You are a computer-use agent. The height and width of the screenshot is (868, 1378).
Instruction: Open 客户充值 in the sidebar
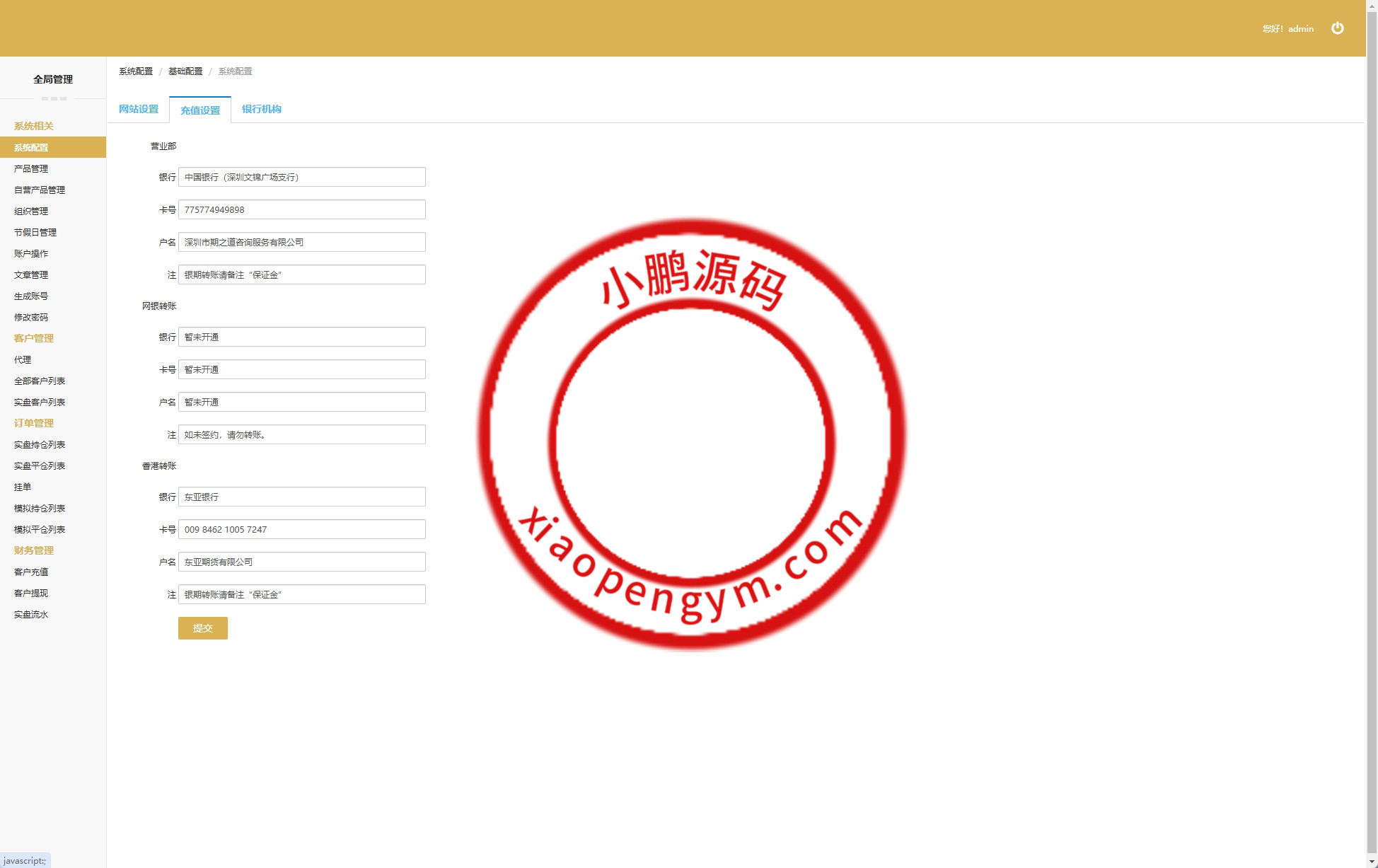[x=31, y=572]
